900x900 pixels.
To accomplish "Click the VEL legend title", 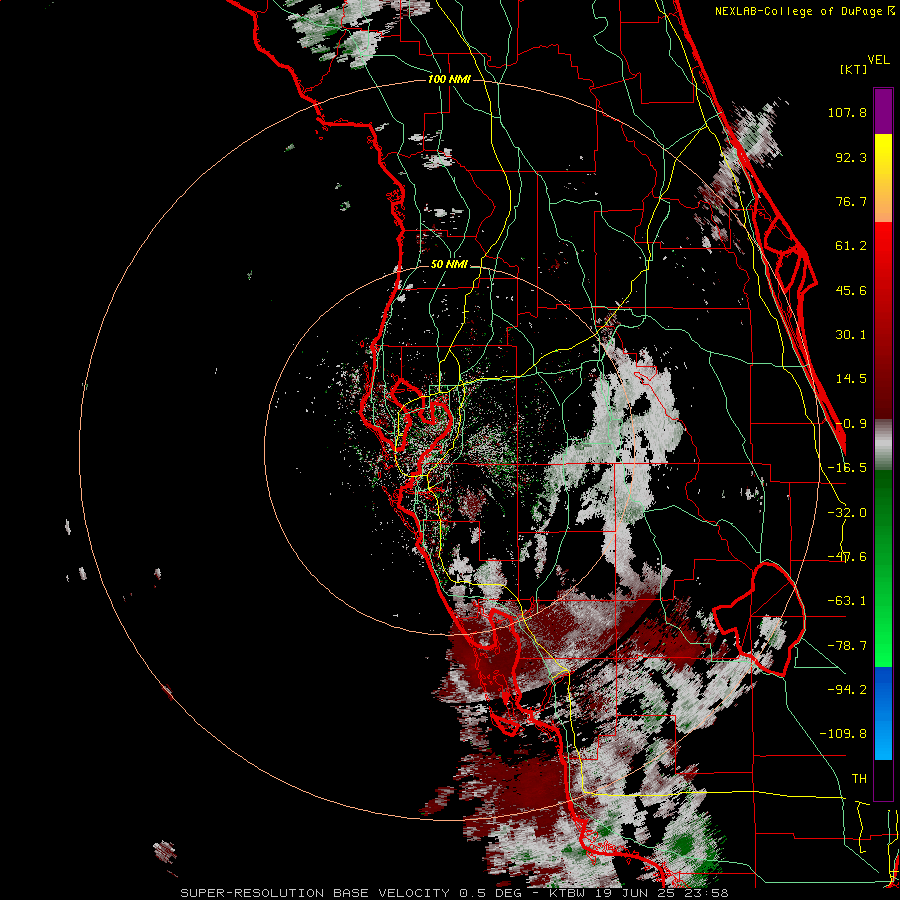I will [878, 60].
